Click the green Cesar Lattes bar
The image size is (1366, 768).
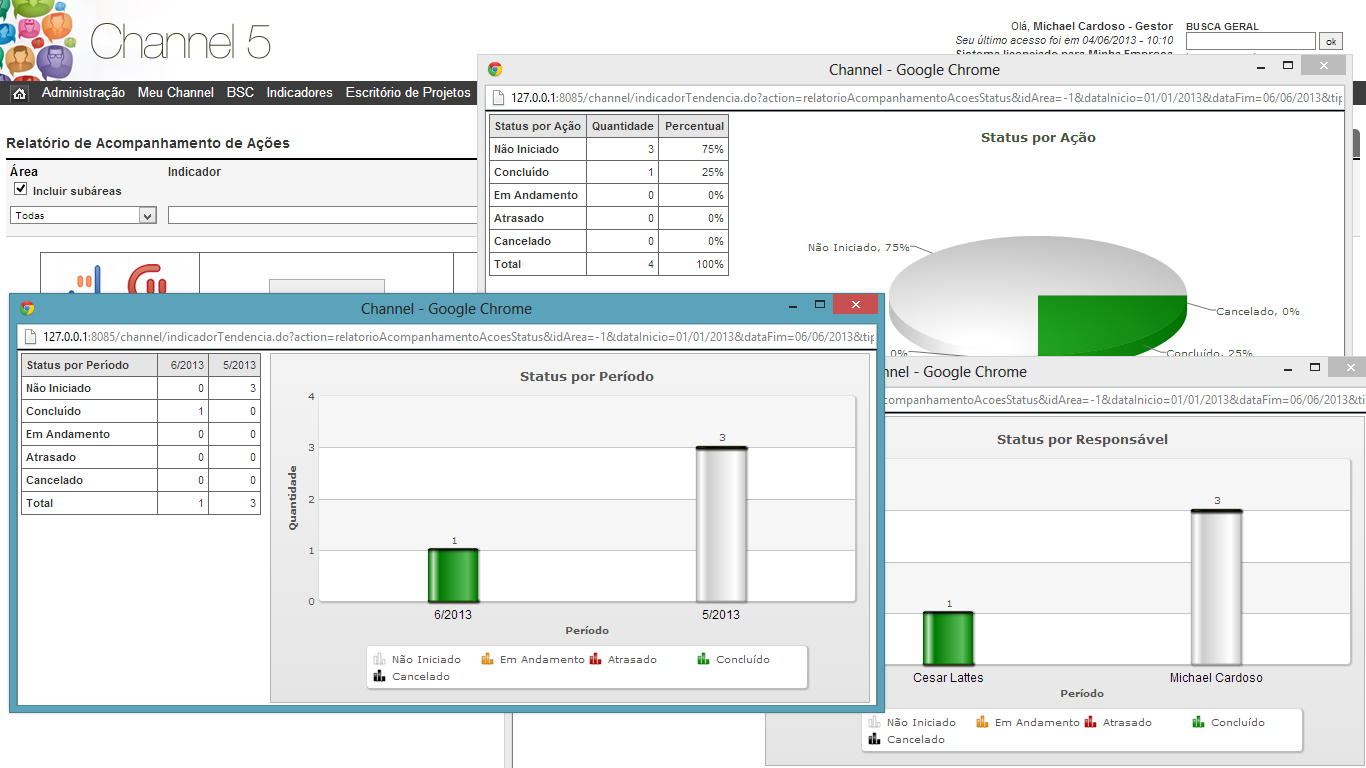click(x=948, y=638)
